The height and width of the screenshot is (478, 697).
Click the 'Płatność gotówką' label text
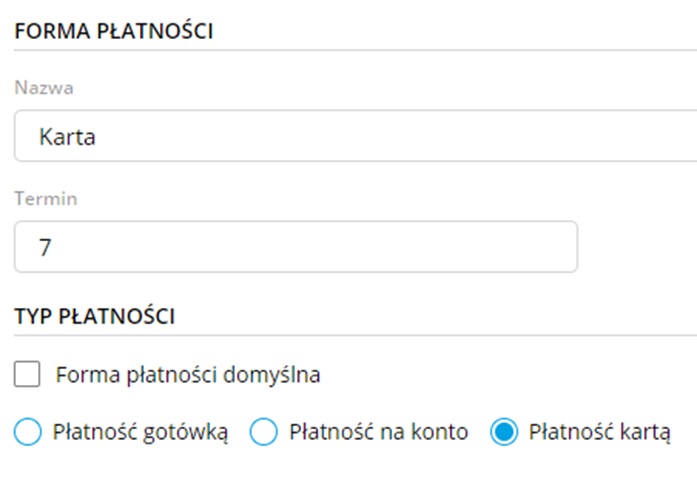coord(140,433)
